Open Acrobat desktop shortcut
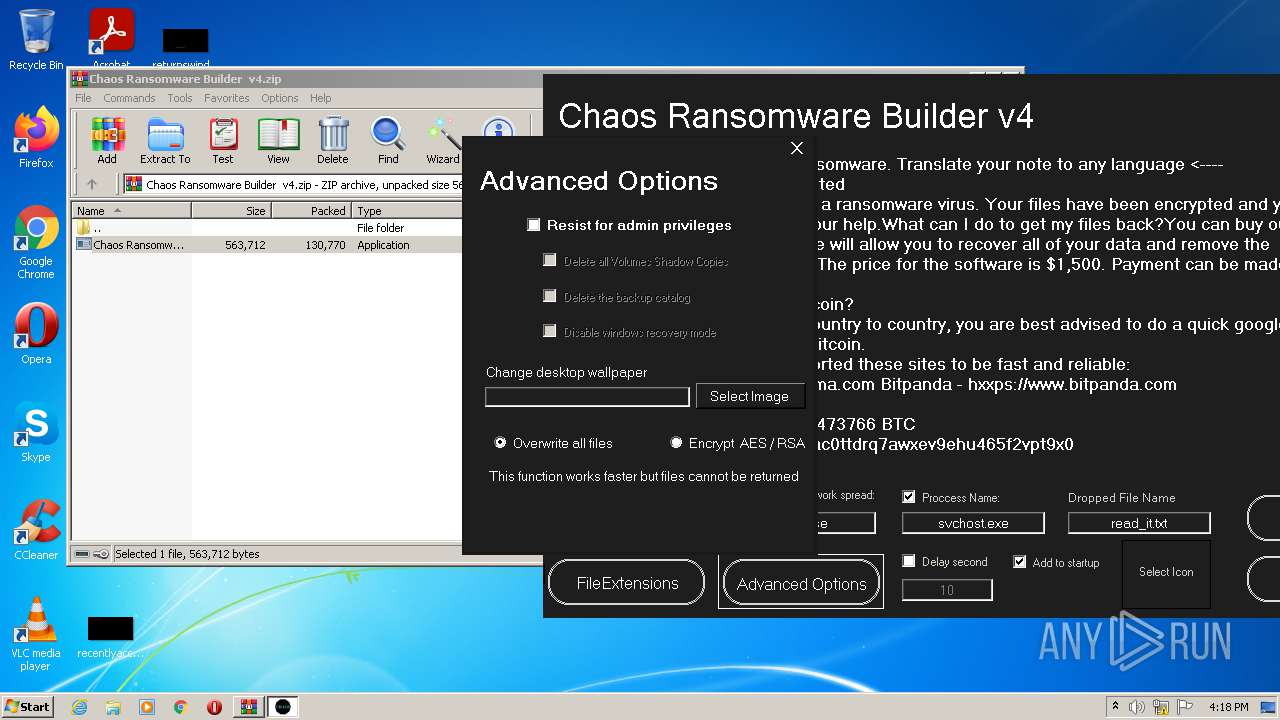Image resolution: width=1280 pixels, height=720 pixels. pyautogui.click(x=112, y=39)
